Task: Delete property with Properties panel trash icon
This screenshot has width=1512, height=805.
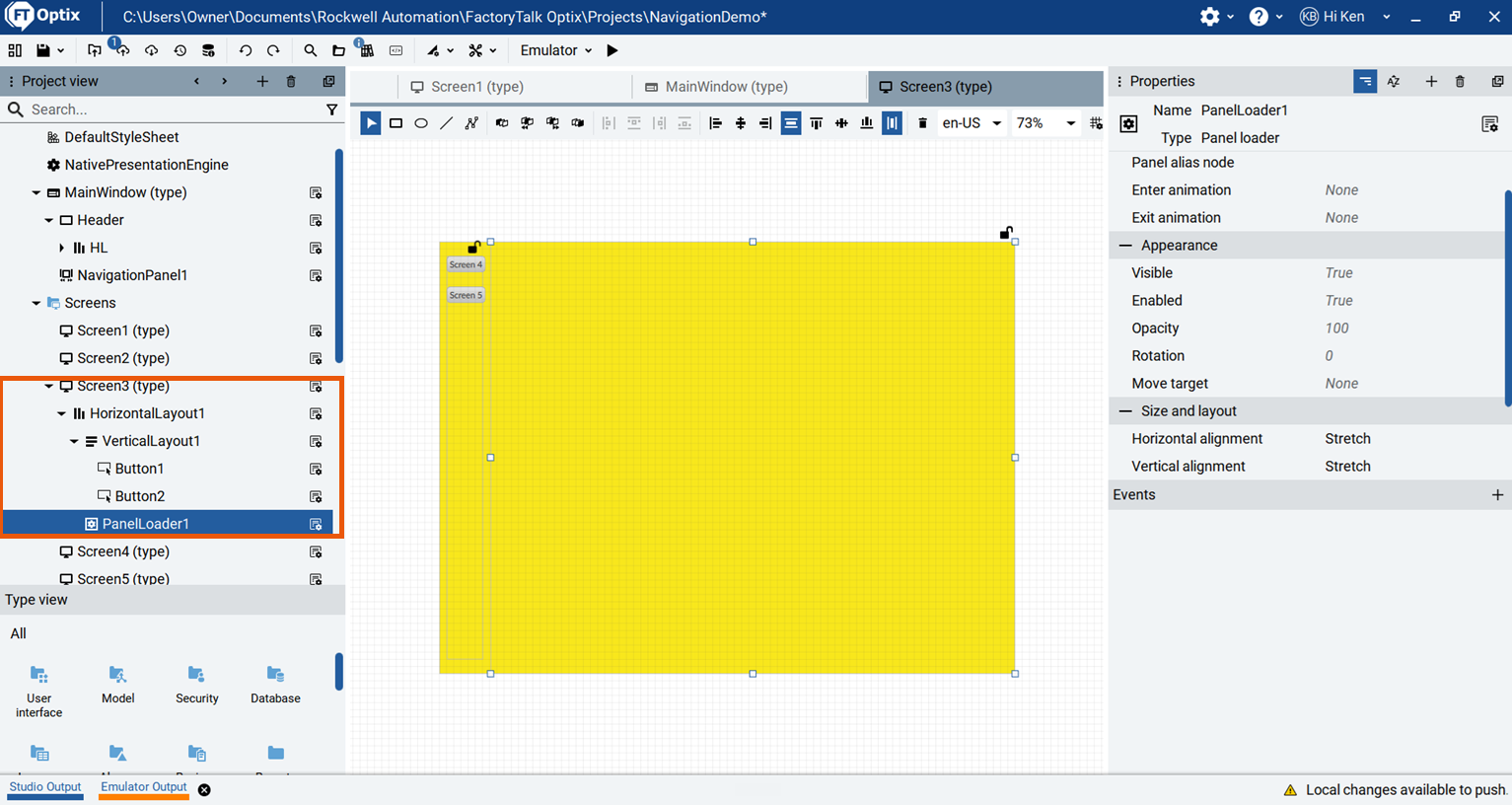Action: point(1460,81)
